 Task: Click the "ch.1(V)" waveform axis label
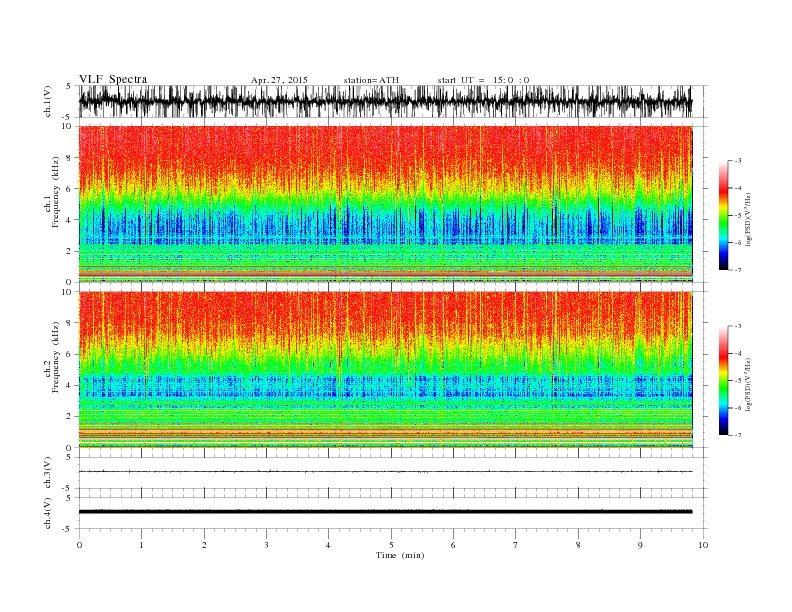tap(48, 101)
